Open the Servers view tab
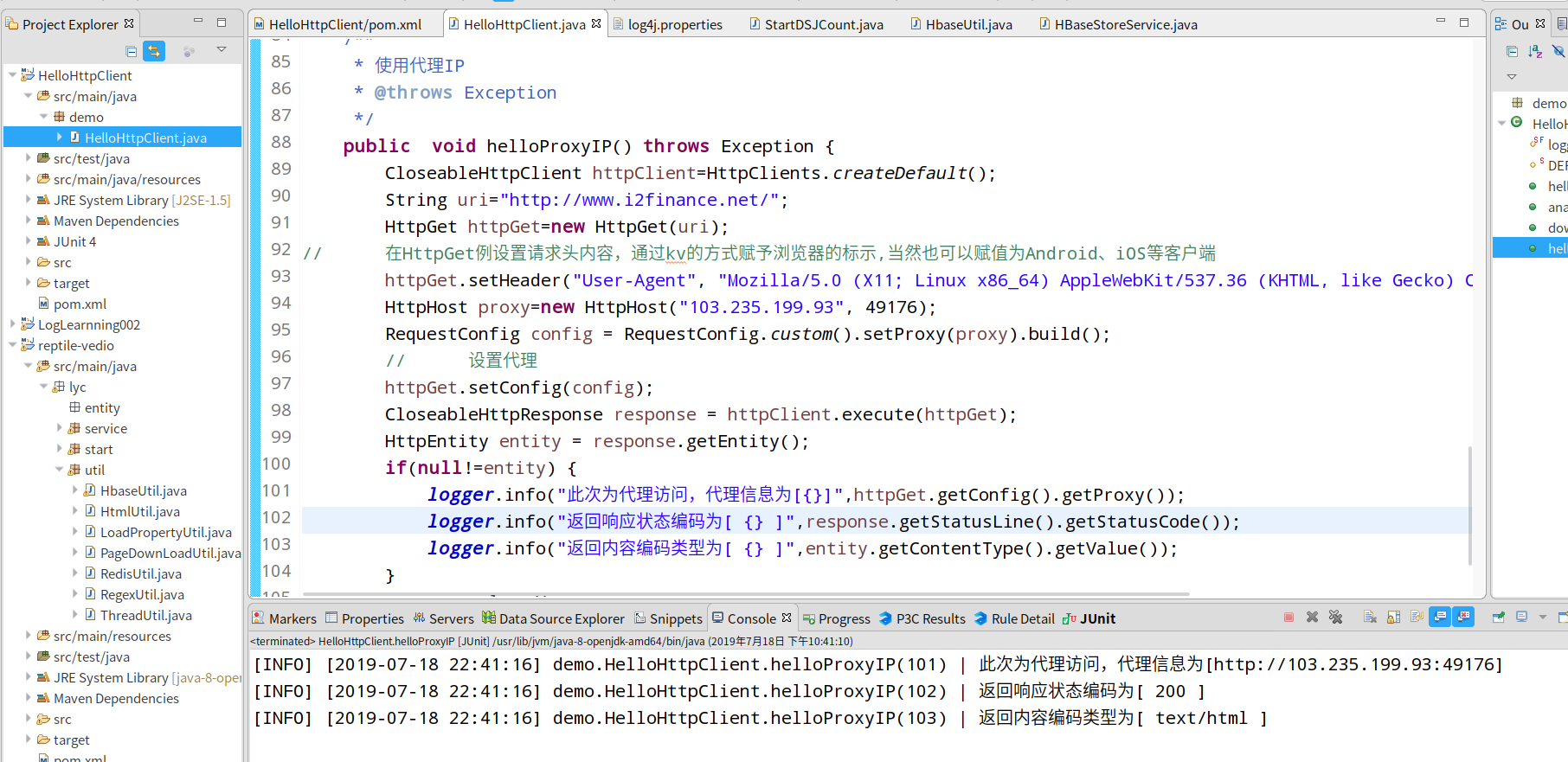The image size is (1568, 762). pos(443,618)
